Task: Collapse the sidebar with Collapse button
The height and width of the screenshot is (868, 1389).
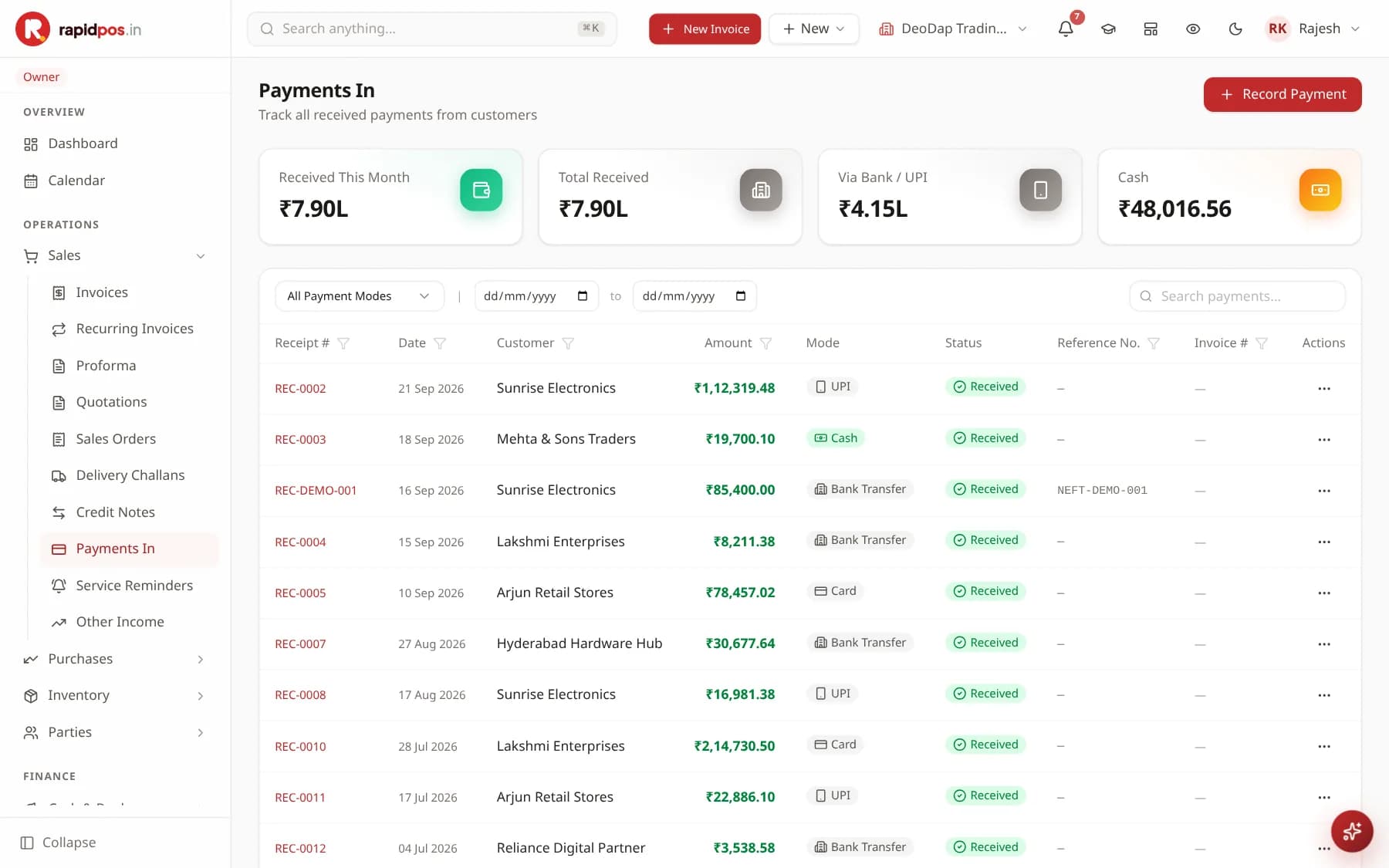Action: click(59, 843)
